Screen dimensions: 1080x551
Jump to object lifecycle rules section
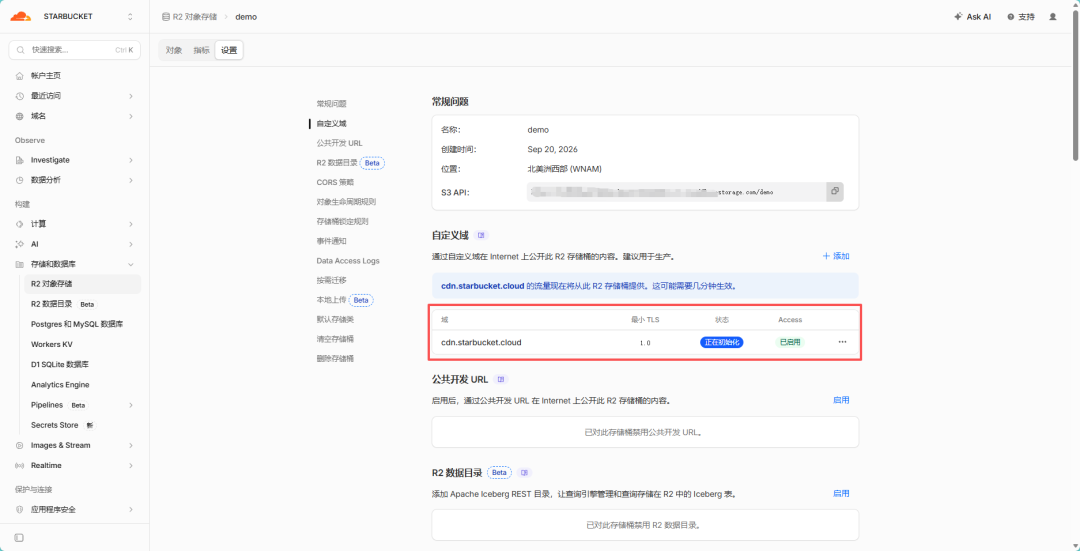tap(346, 202)
